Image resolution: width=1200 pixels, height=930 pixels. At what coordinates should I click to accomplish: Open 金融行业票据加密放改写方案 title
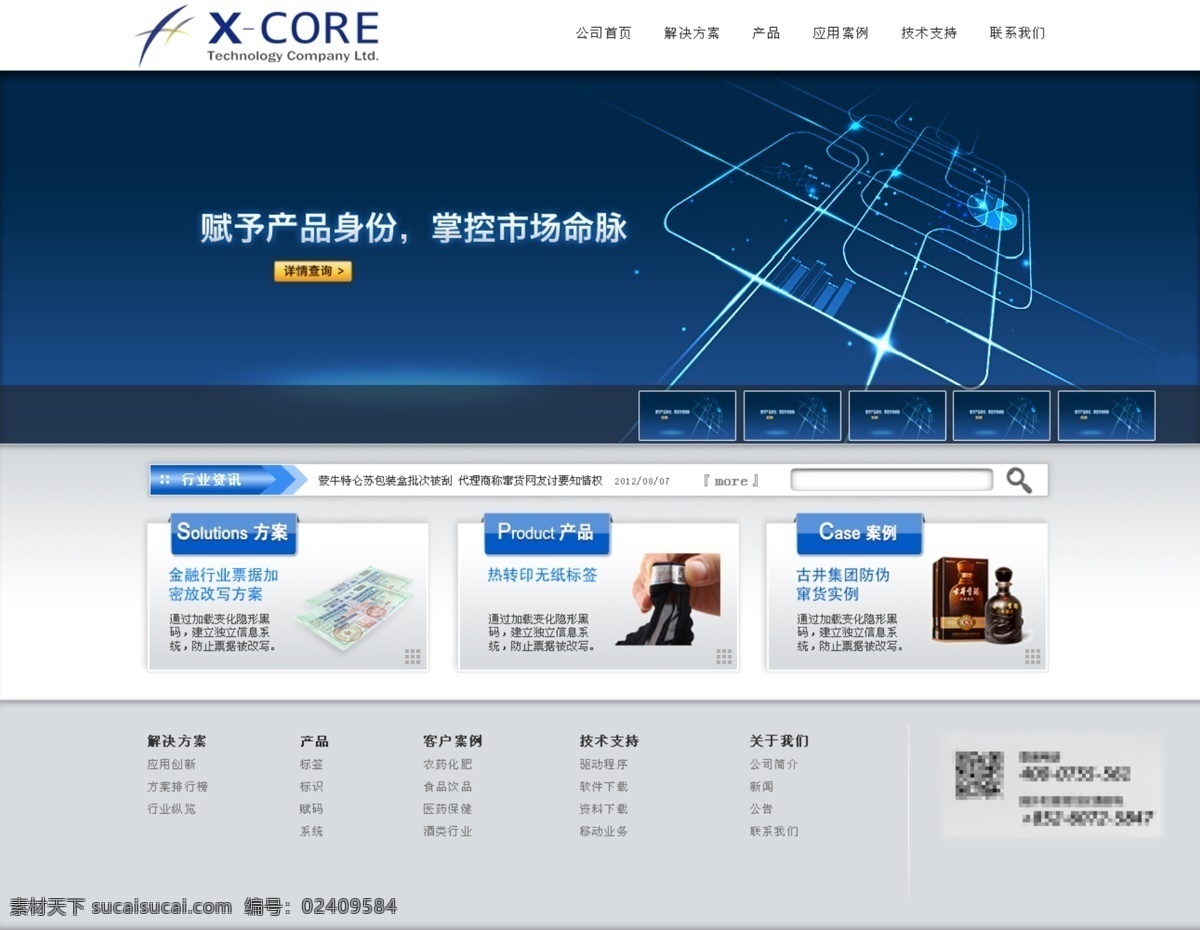(x=223, y=584)
